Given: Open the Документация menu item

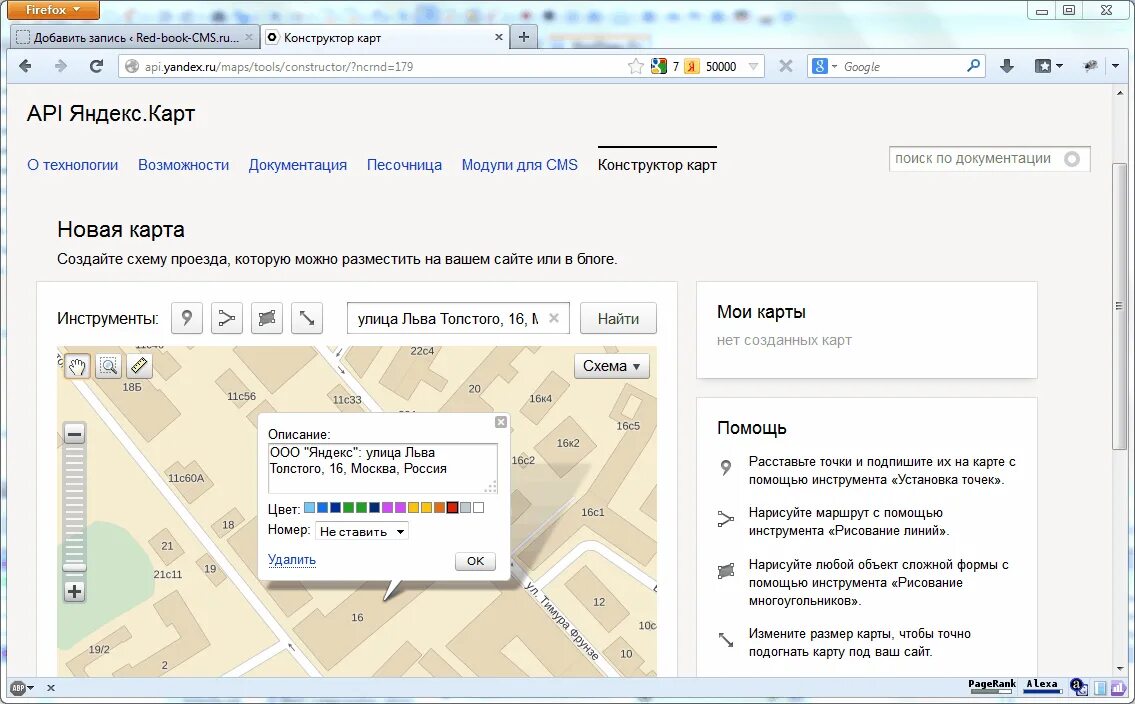Looking at the screenshot, I should [298, 165].
